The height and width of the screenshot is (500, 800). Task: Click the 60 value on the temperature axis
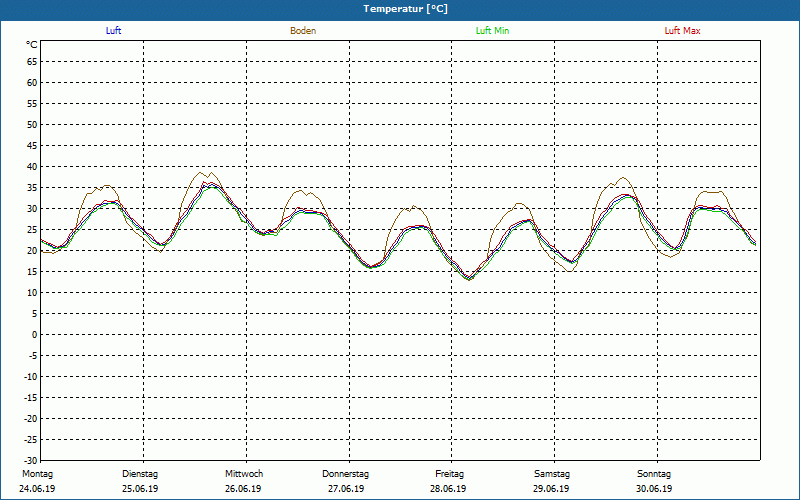coord(32,83)
